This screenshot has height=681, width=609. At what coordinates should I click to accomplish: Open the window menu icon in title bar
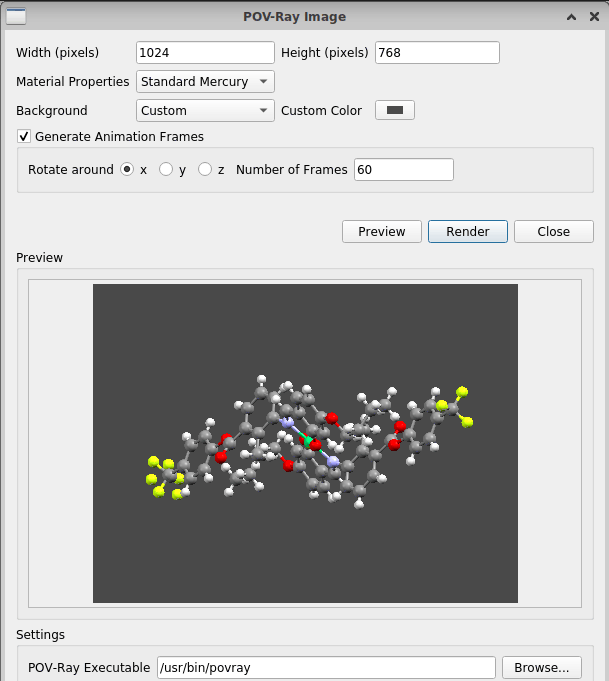point(16,17)
